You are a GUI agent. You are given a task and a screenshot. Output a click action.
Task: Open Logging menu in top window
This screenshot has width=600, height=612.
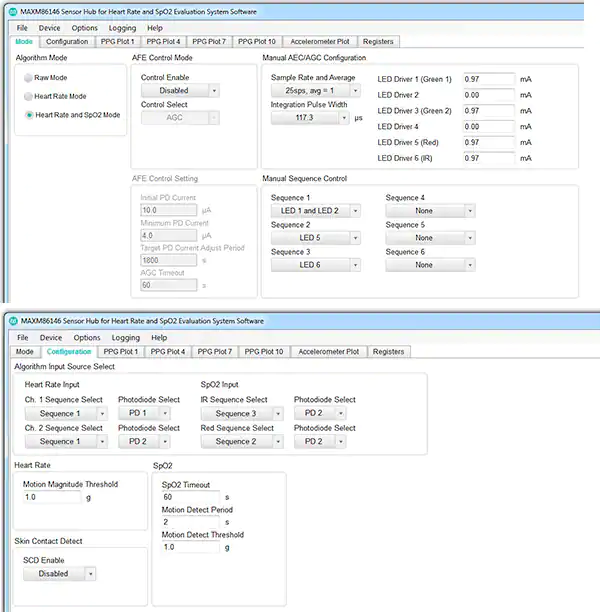click(122, 28)
